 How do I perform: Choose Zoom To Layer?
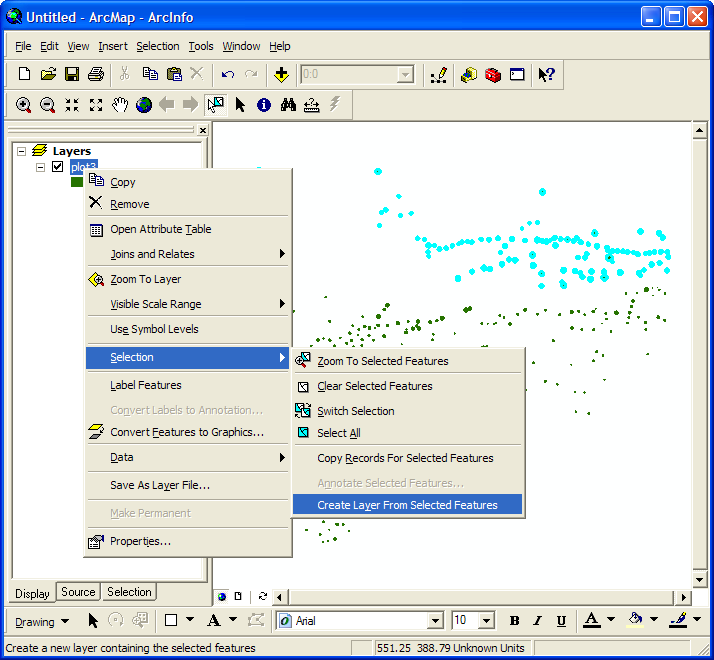[188, 279]
